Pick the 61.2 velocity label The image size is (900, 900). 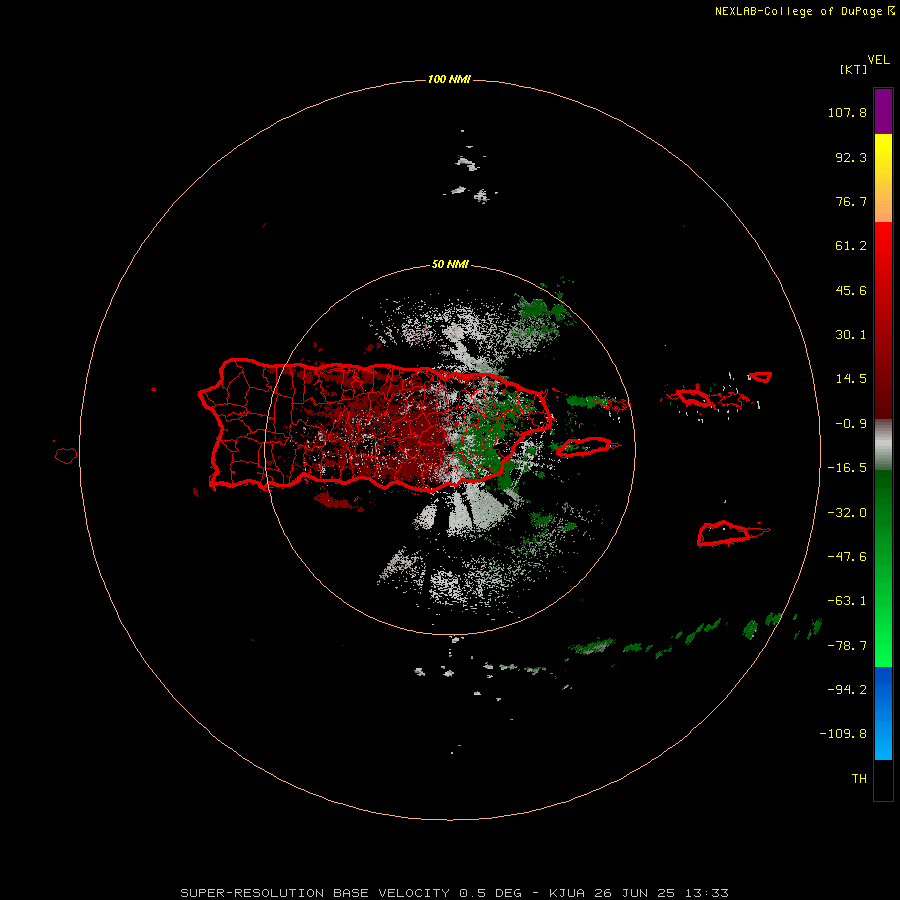click(x=851, y=246)
